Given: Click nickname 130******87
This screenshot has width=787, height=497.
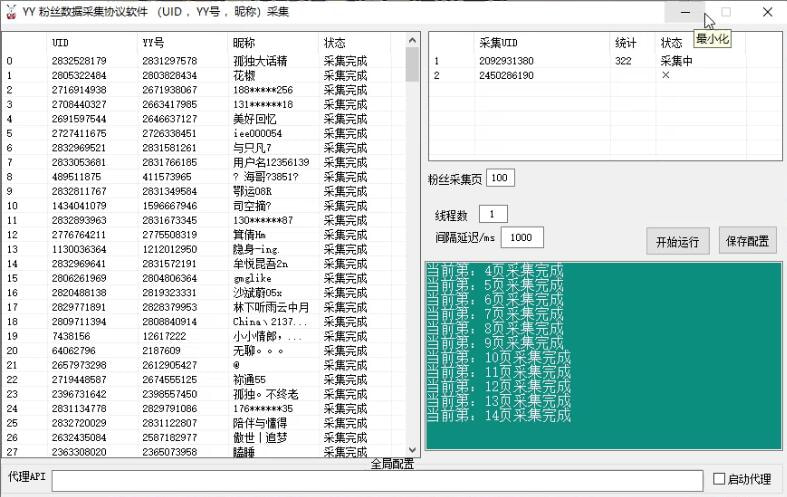Looking at the screenshot, I should point(263,220).
